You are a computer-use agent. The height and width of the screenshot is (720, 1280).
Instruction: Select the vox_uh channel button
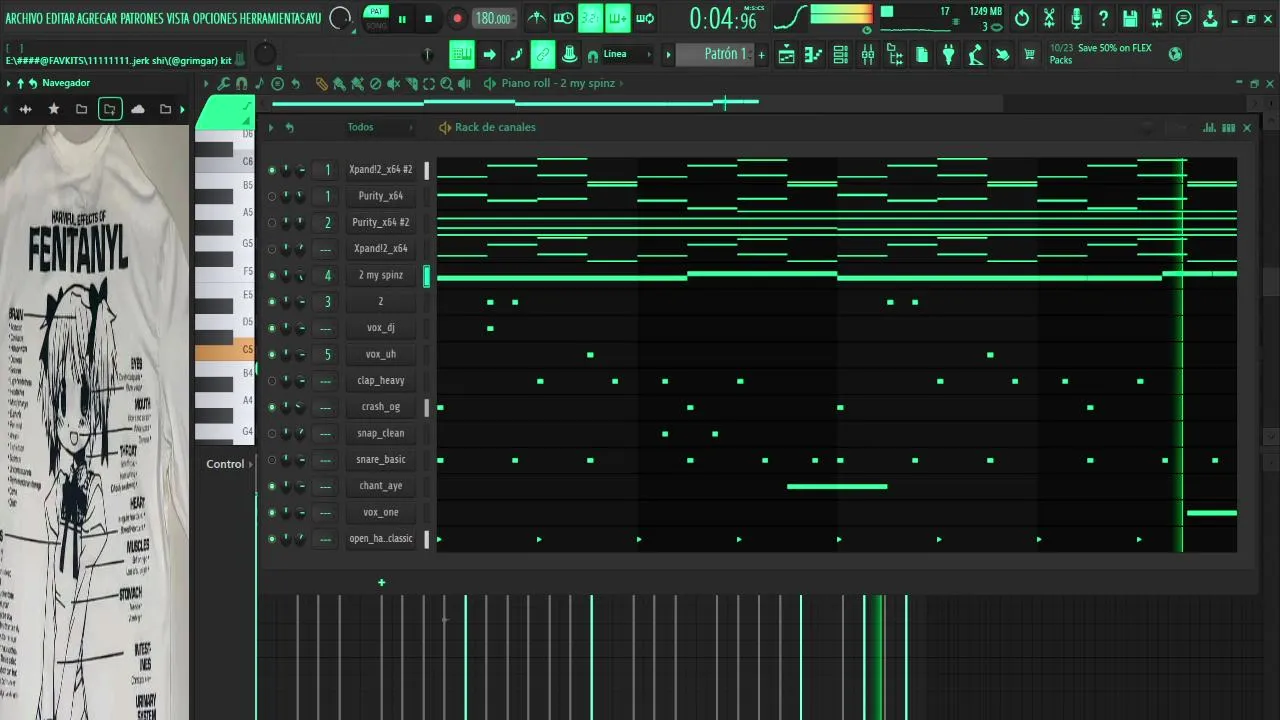coord(381,354)
